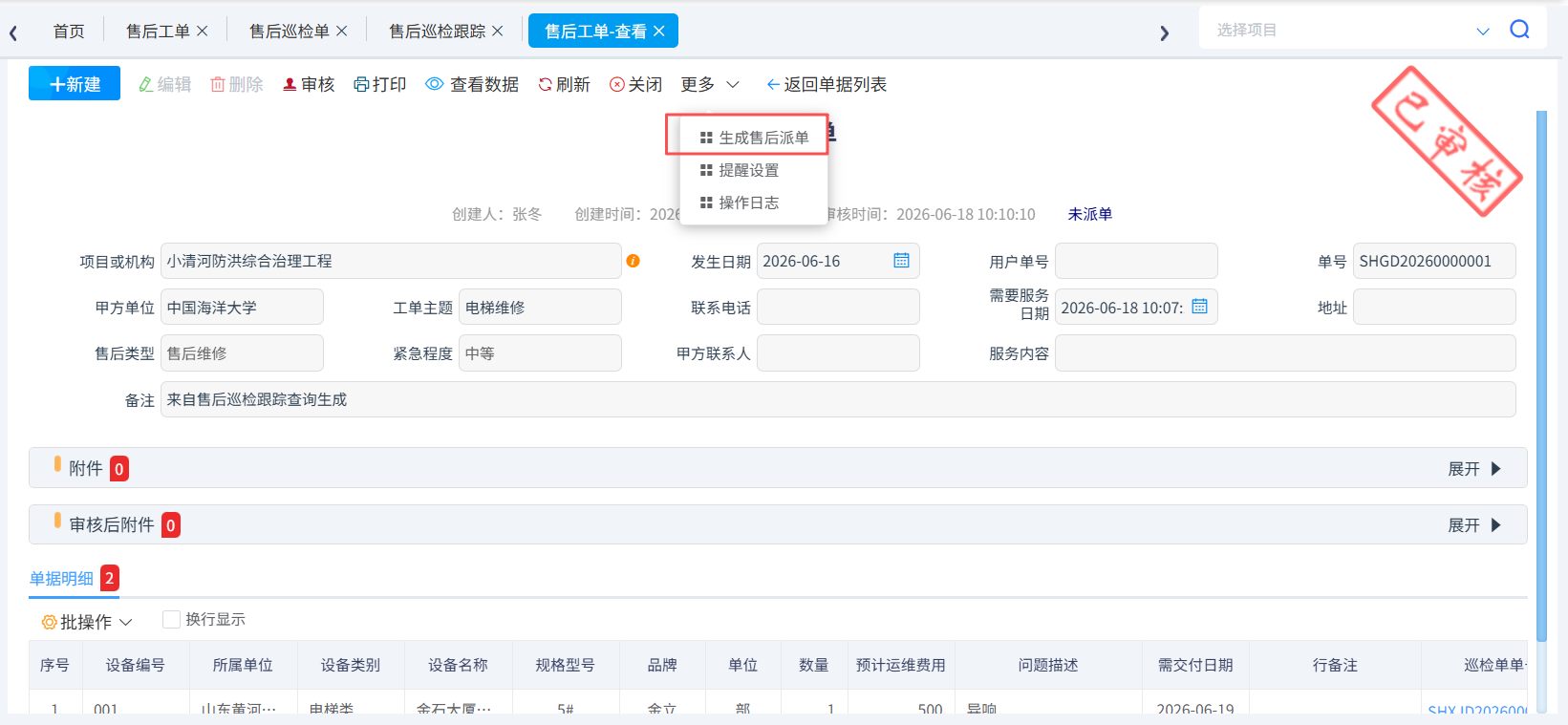Click the vertical scrollbar
The image size is (1568, 725).
[1541, 376]
